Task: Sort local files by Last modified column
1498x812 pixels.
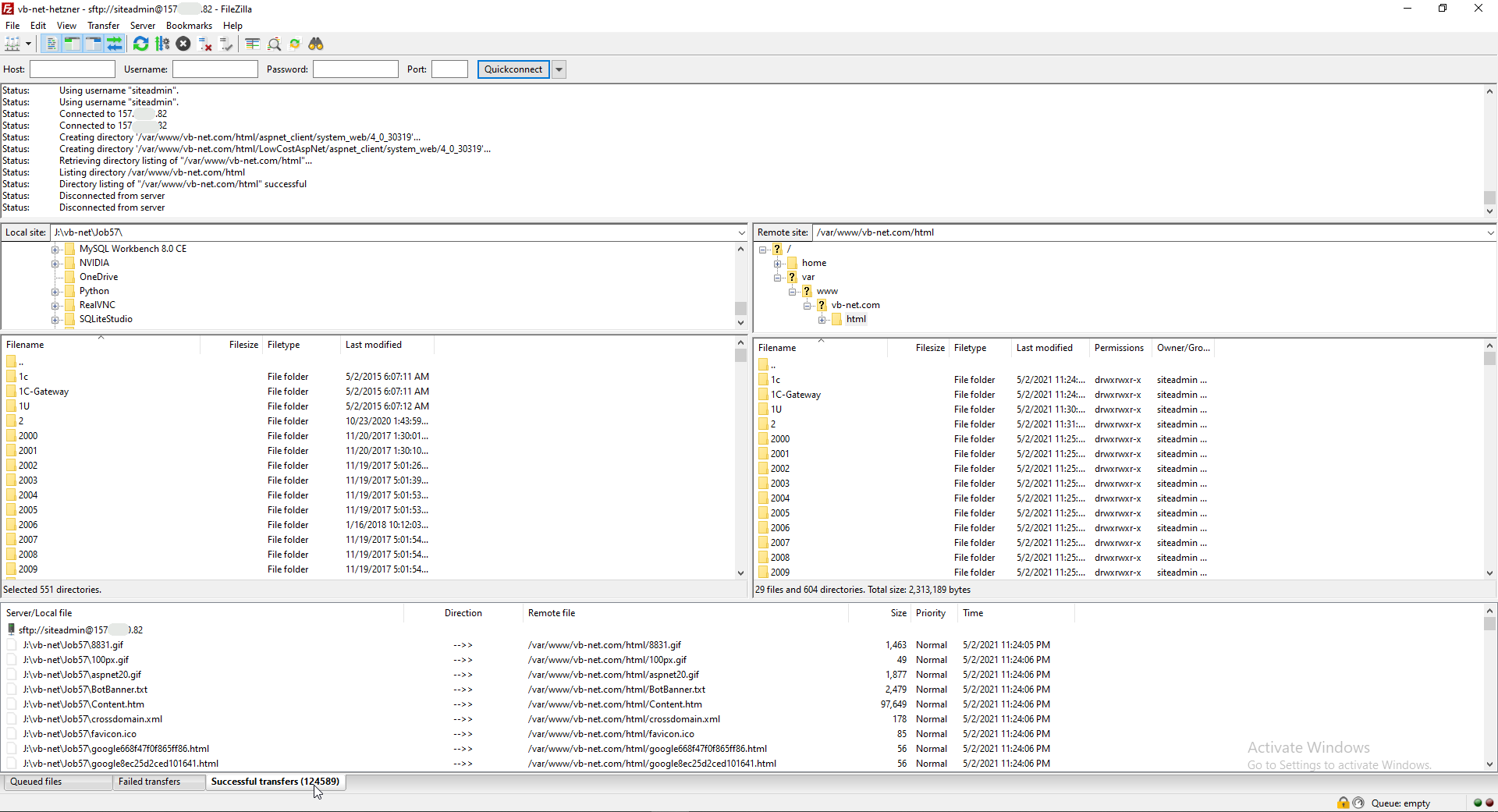Action: pos(387,345)
